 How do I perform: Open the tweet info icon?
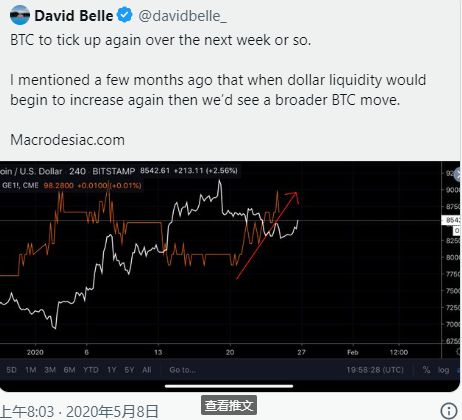click(x=449, y=411)
